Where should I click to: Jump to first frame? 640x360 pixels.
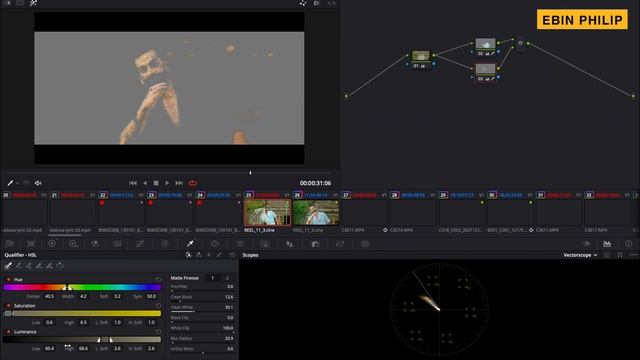tap(133, 183)
